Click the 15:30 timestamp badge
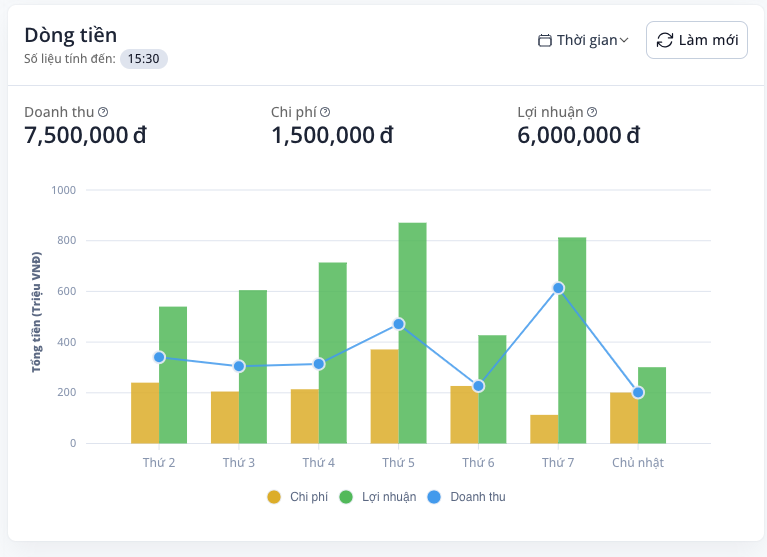The height and width of the screenshot is (557, 767). pyautogui.click(x=143, y=59)
